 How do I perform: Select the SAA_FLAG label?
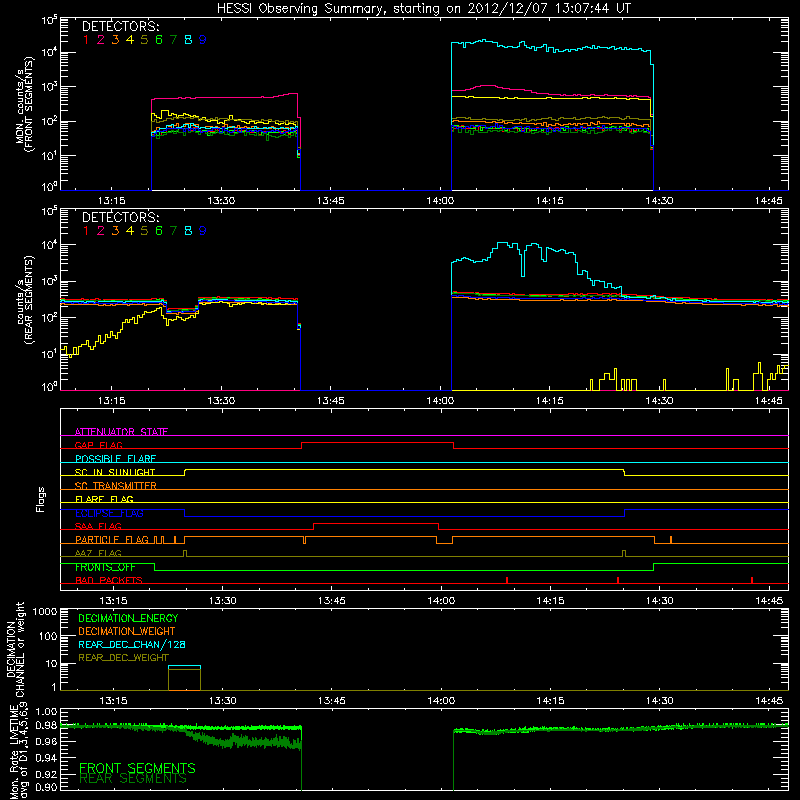pyautogui.click(x=98, y=526)
